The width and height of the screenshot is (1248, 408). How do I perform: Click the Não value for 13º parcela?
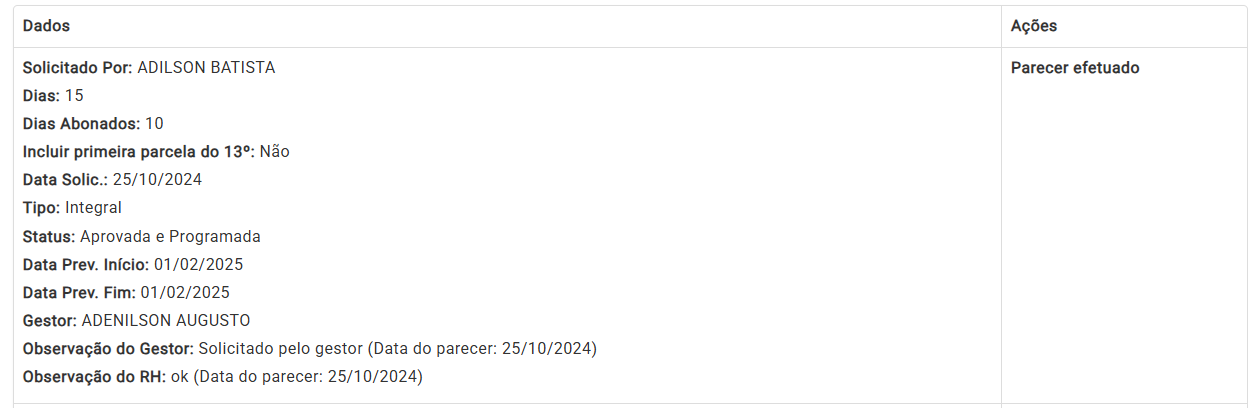(275, 152)
